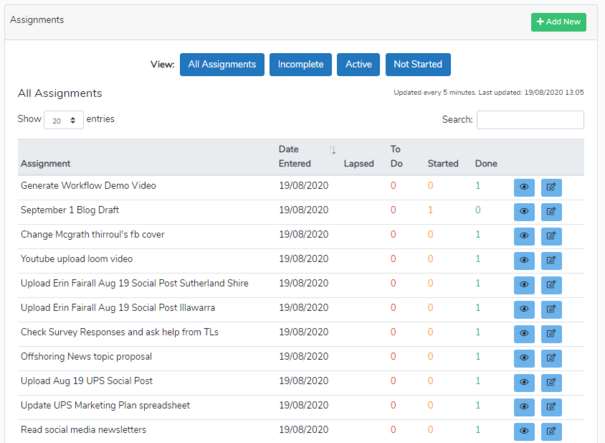Switch view to Incomplete assignments

click(301, 65)
